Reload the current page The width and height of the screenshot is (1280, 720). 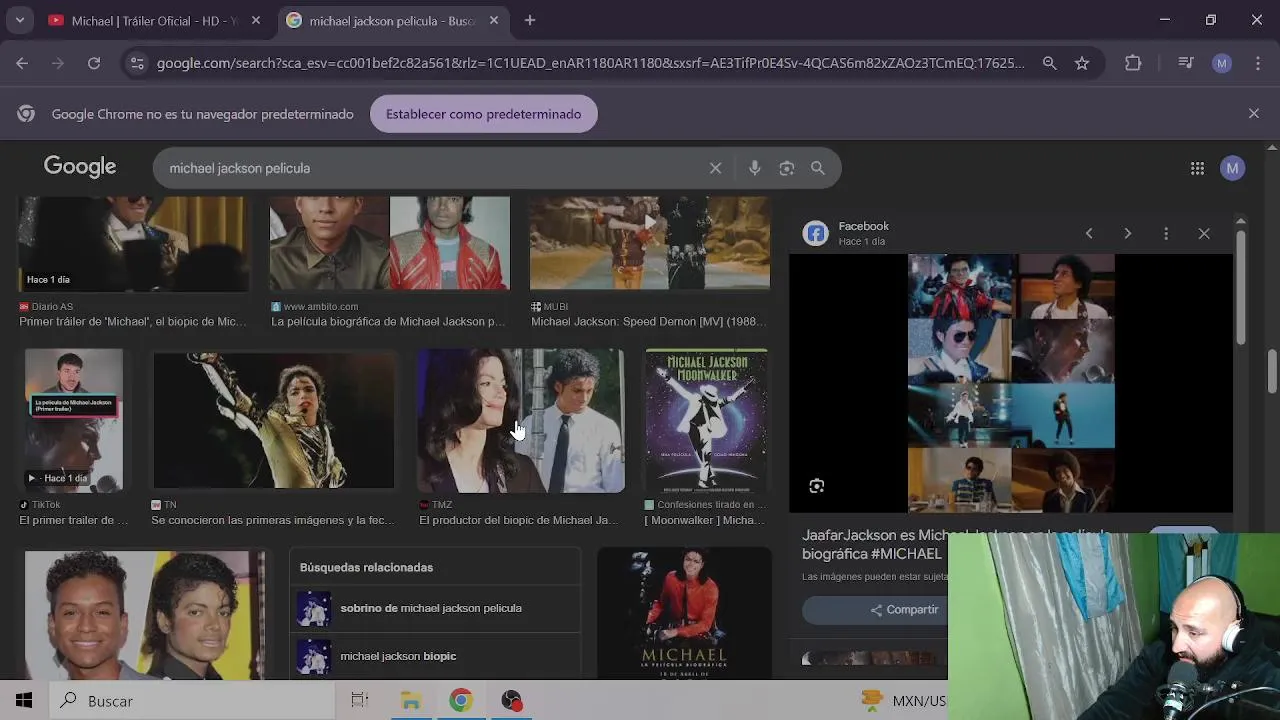[x=94, y=63]
